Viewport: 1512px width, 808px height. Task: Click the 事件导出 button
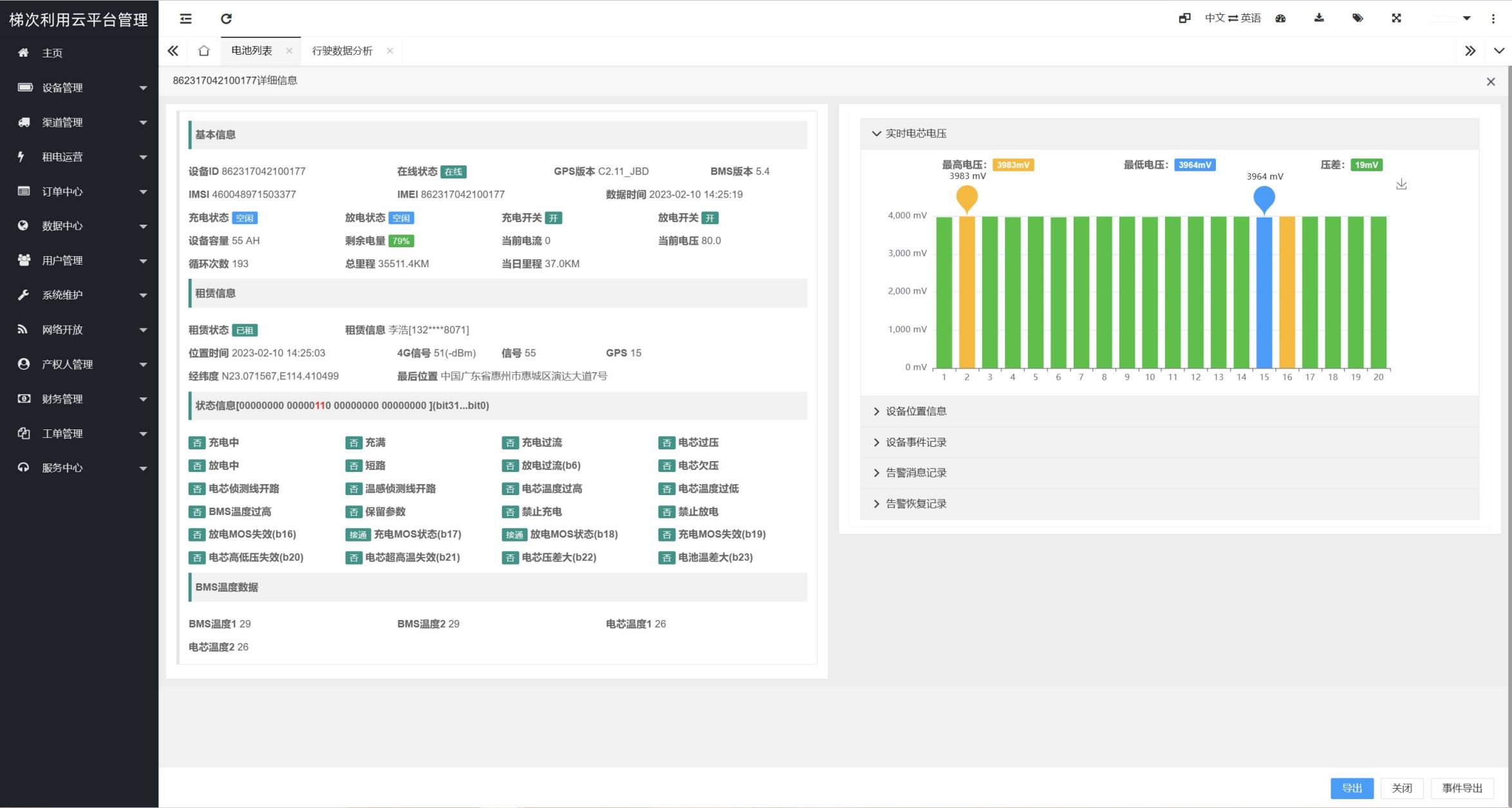point(1462,788)
